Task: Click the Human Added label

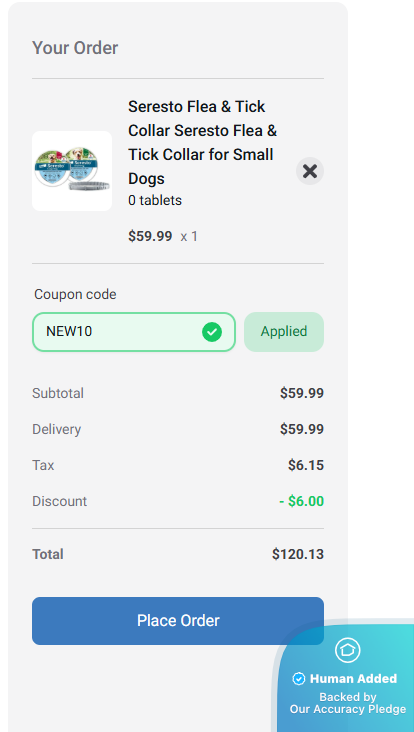Action: [353, 679]
